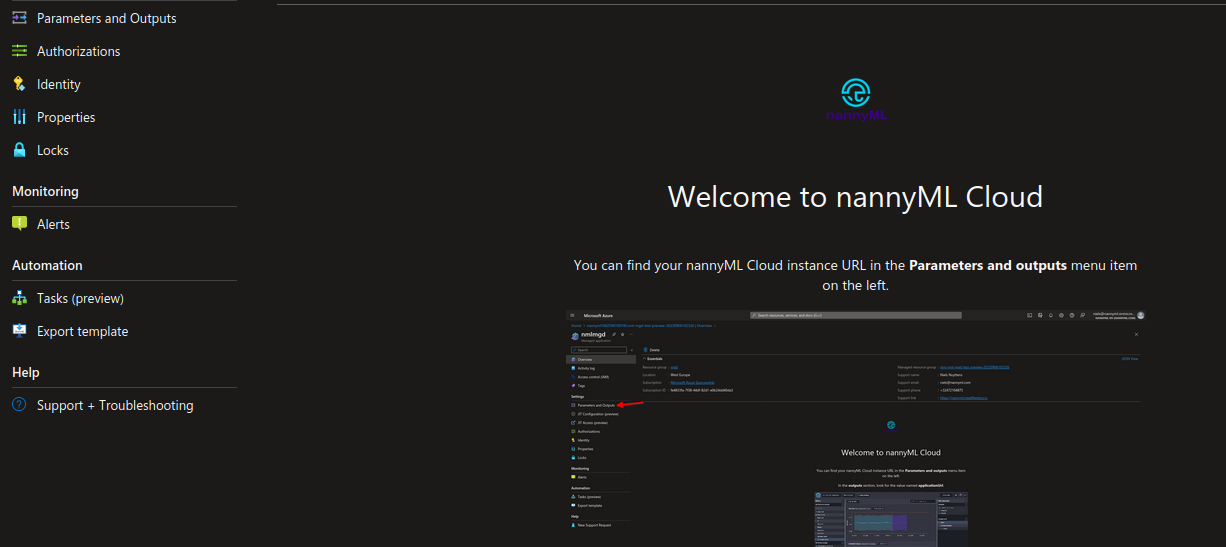Click the Tasks (preview) hierarchy icon
This screenshot has width=1226, height=547.
pos(19,298)
